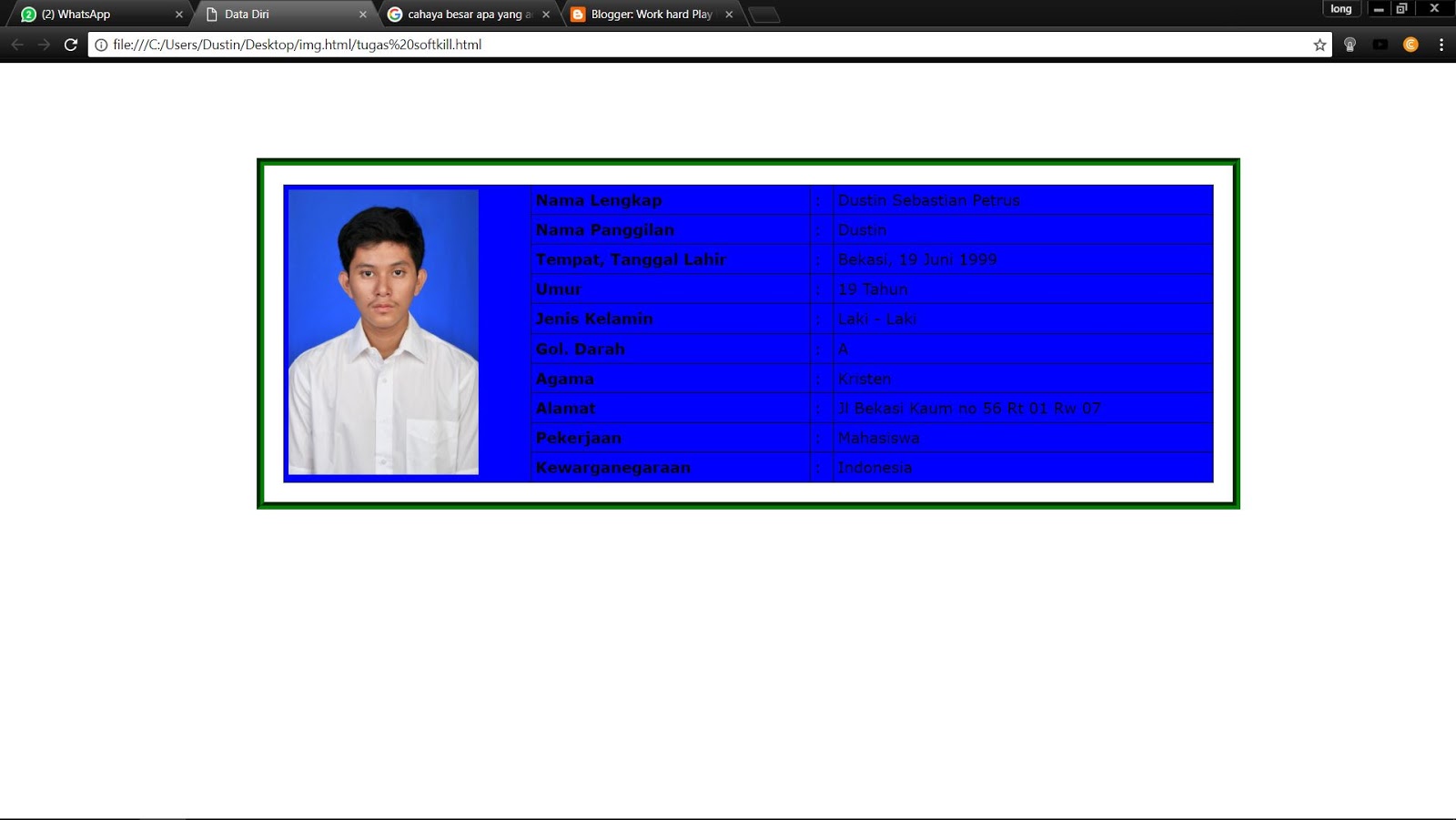The image size is (1456, 820).
Task: Open the language indicator in system tray
Action: (1340, 8)
